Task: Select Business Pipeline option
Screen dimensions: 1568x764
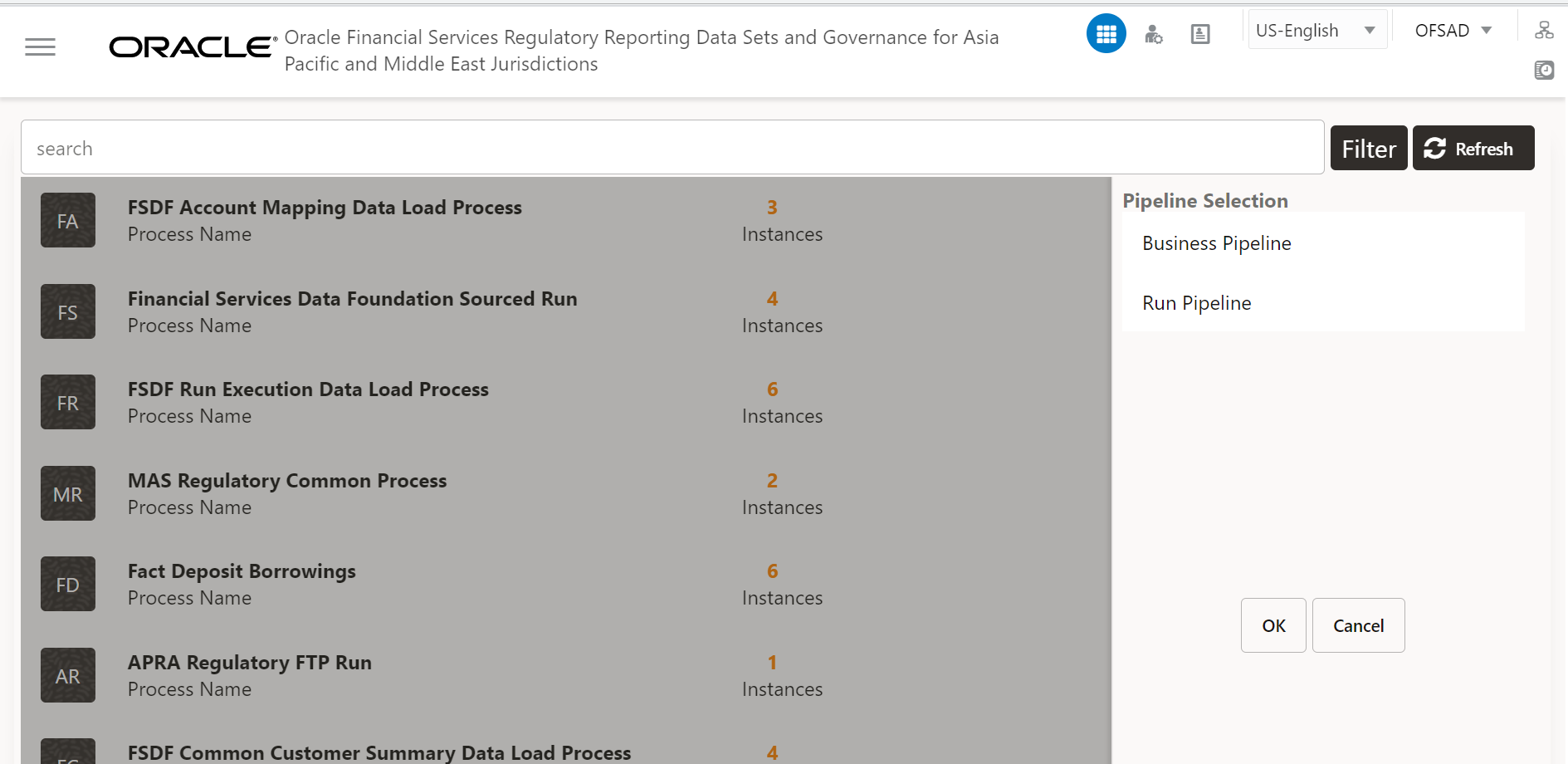Action: pyautogui.click(x=1216, y=243)
